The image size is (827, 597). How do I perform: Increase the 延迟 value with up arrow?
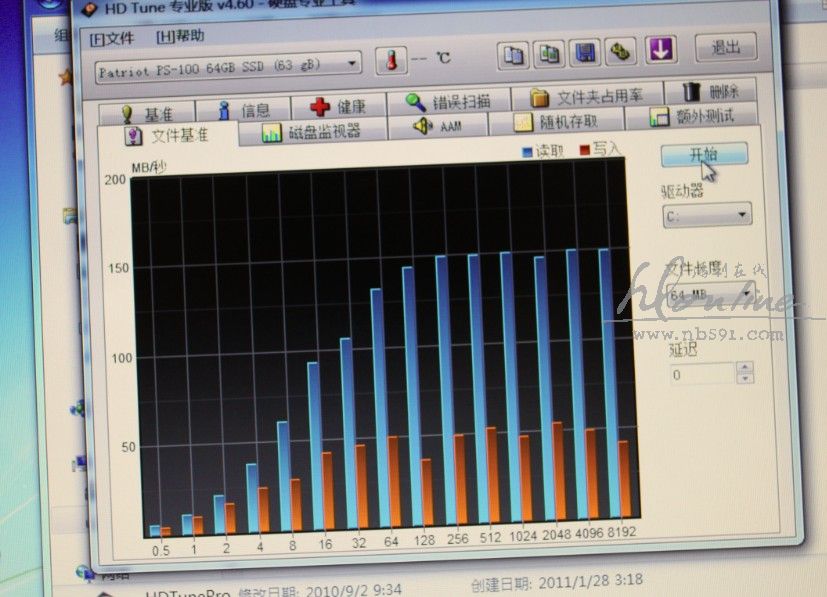click(745, 368)
